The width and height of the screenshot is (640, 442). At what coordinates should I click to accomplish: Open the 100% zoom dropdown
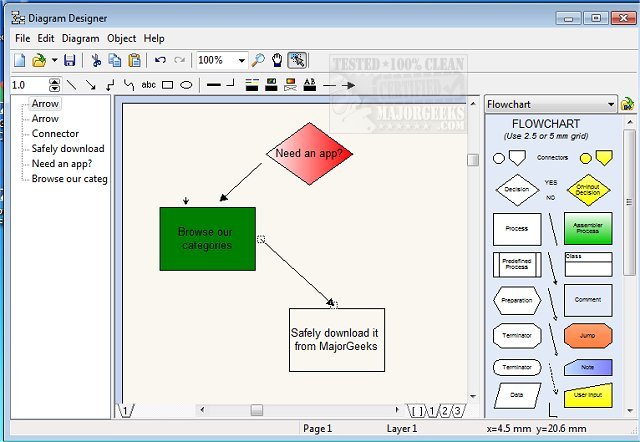(242, 61)
